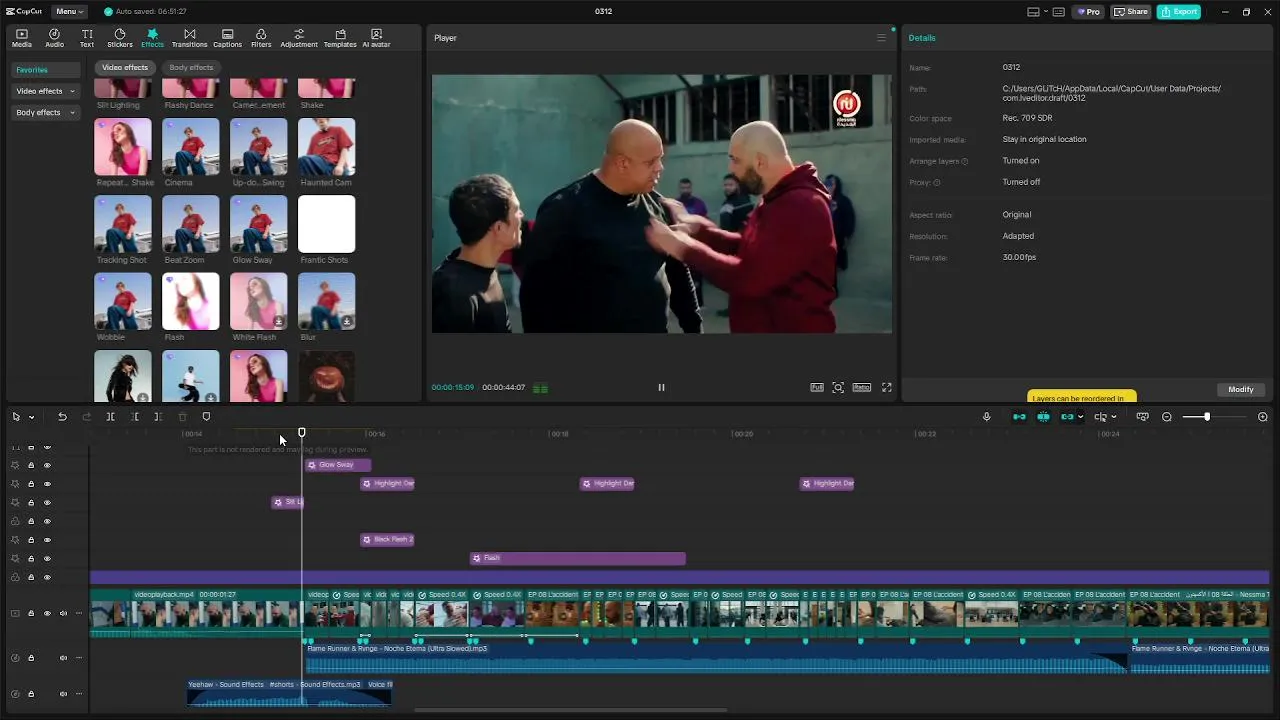Expand the Body effects category
This screenshot has width=1280, height=720.
(x=45, y=113)
